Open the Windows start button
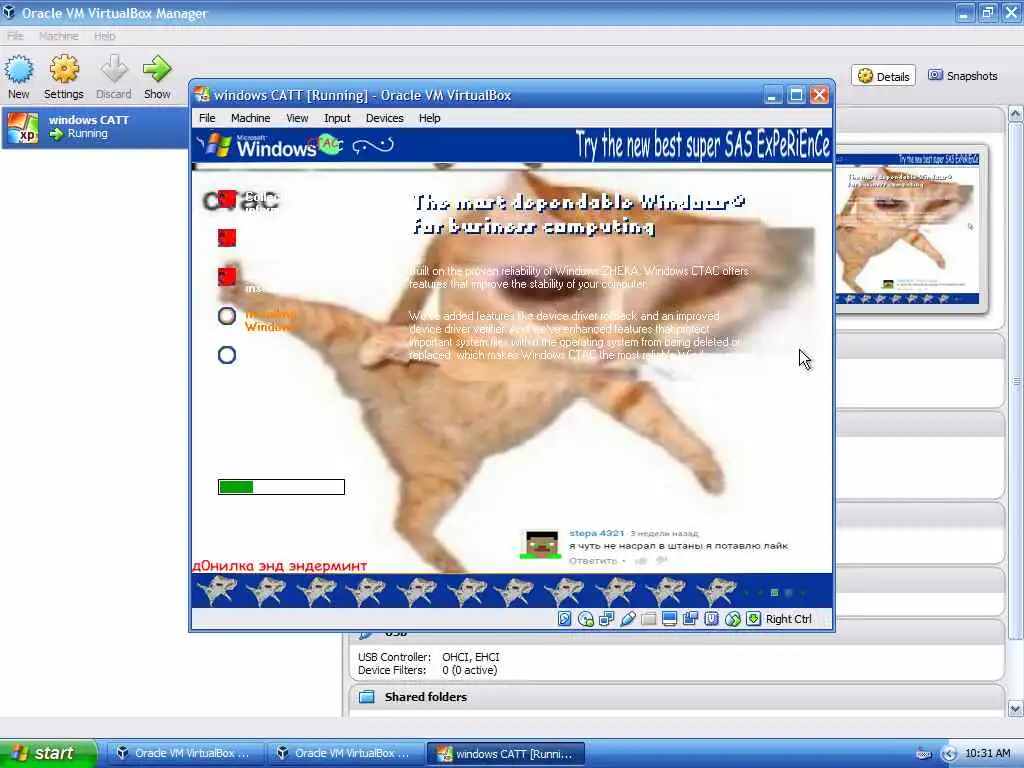This screenshot has width=1024, height=768. [48, 754]
